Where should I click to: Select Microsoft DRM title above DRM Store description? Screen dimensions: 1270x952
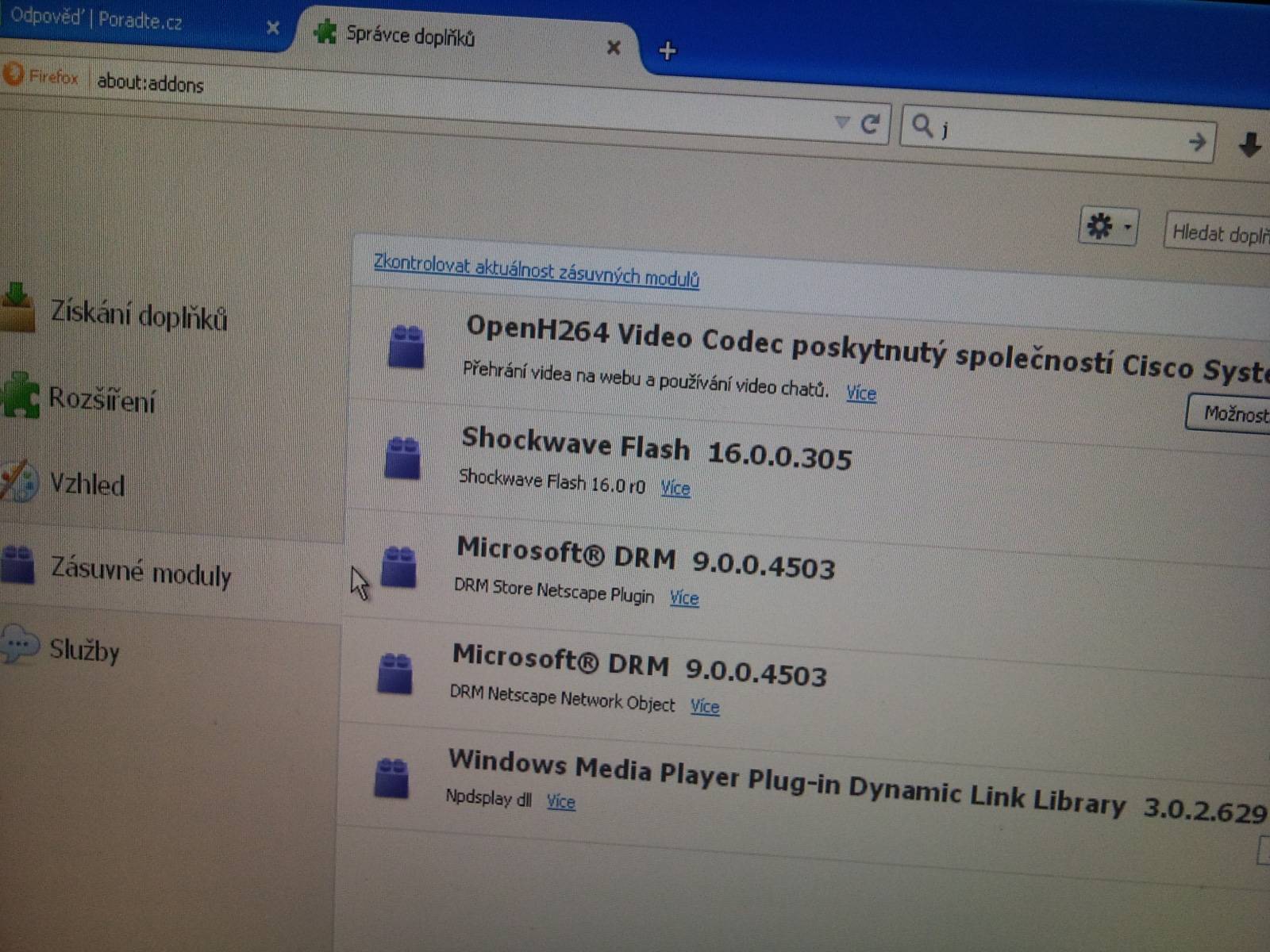tap(645, 557)
